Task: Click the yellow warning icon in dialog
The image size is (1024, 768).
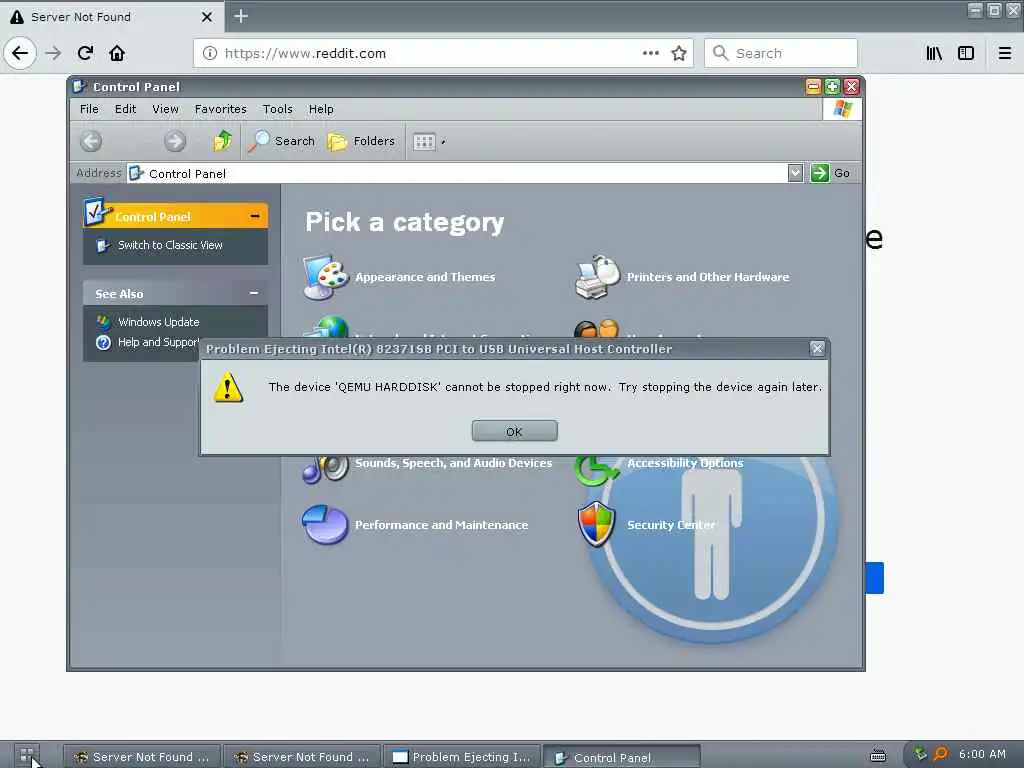Action: [229, 387]
